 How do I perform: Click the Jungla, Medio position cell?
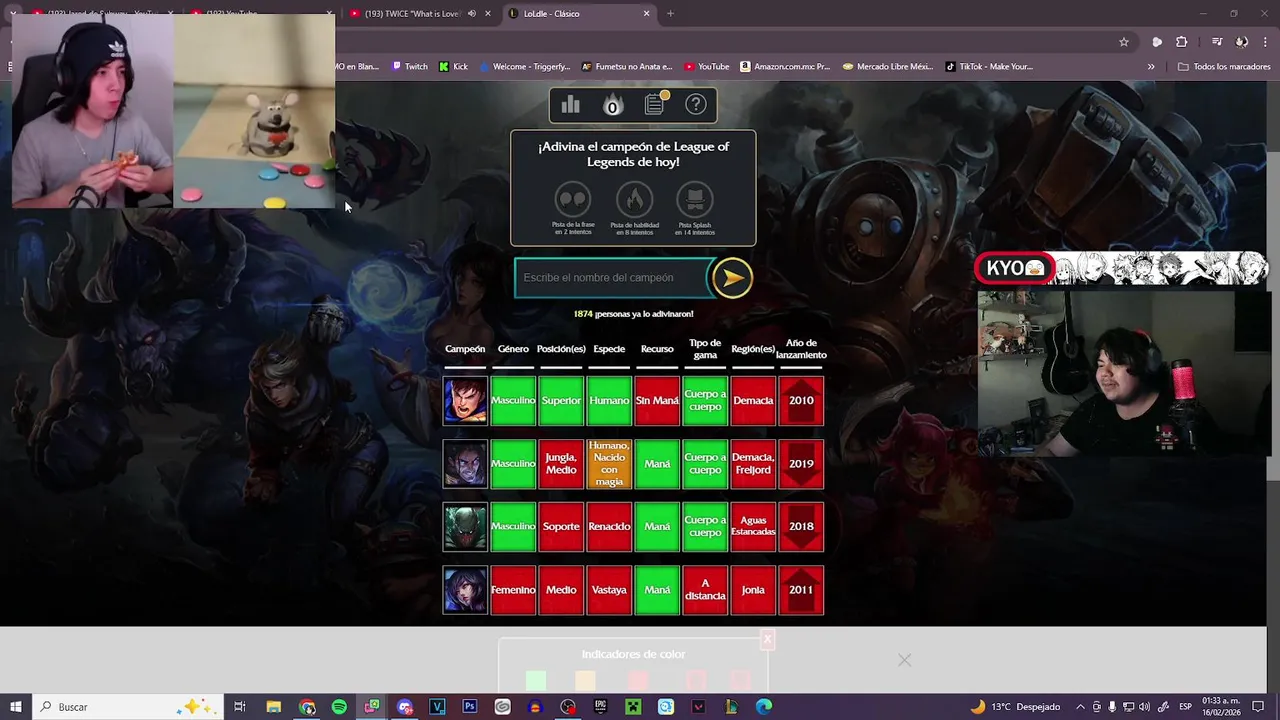click(561, 464)
